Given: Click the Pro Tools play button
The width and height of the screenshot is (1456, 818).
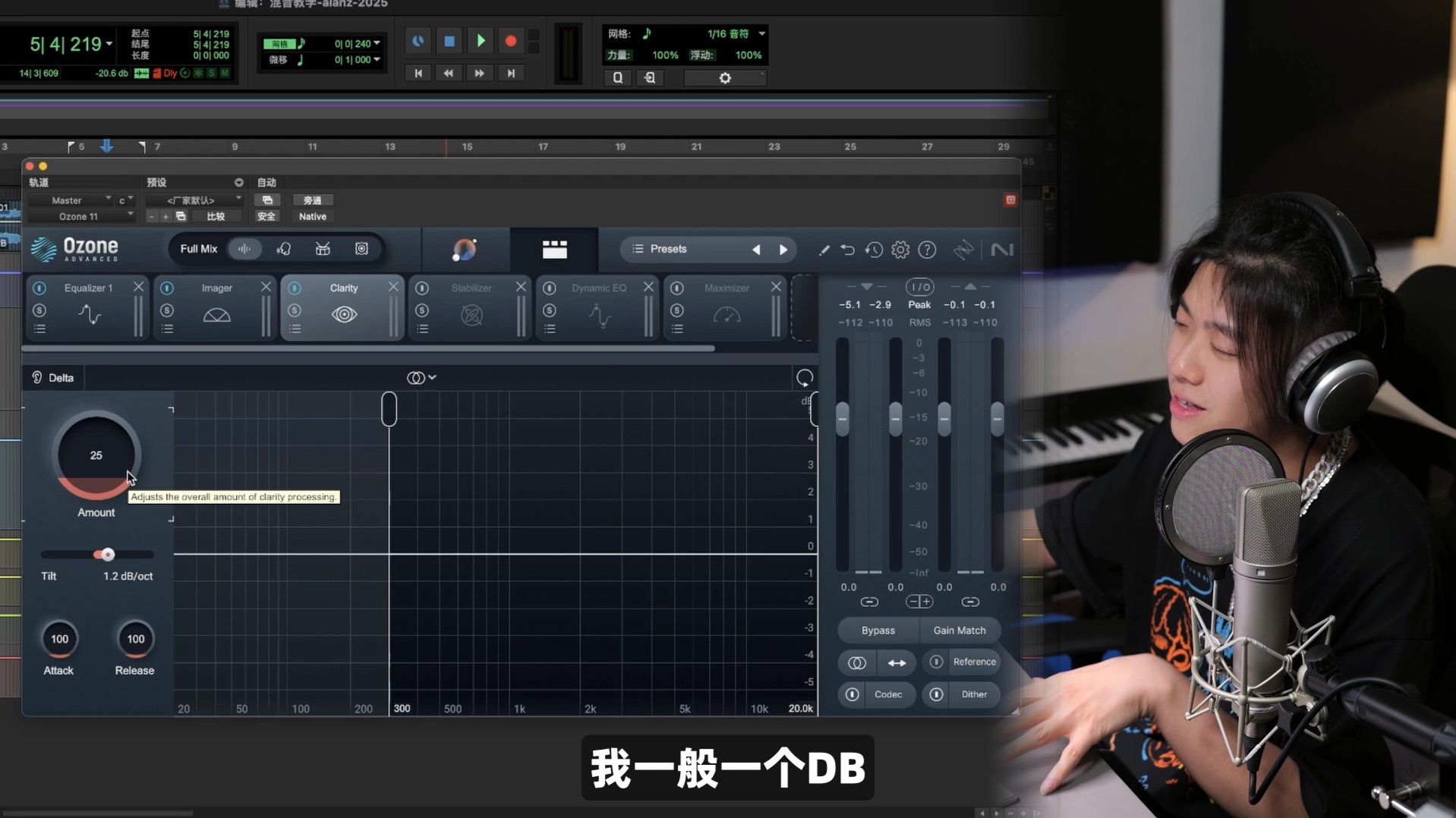Looking at the screenshot, I should pyautogui.click(x=481, y=41).
